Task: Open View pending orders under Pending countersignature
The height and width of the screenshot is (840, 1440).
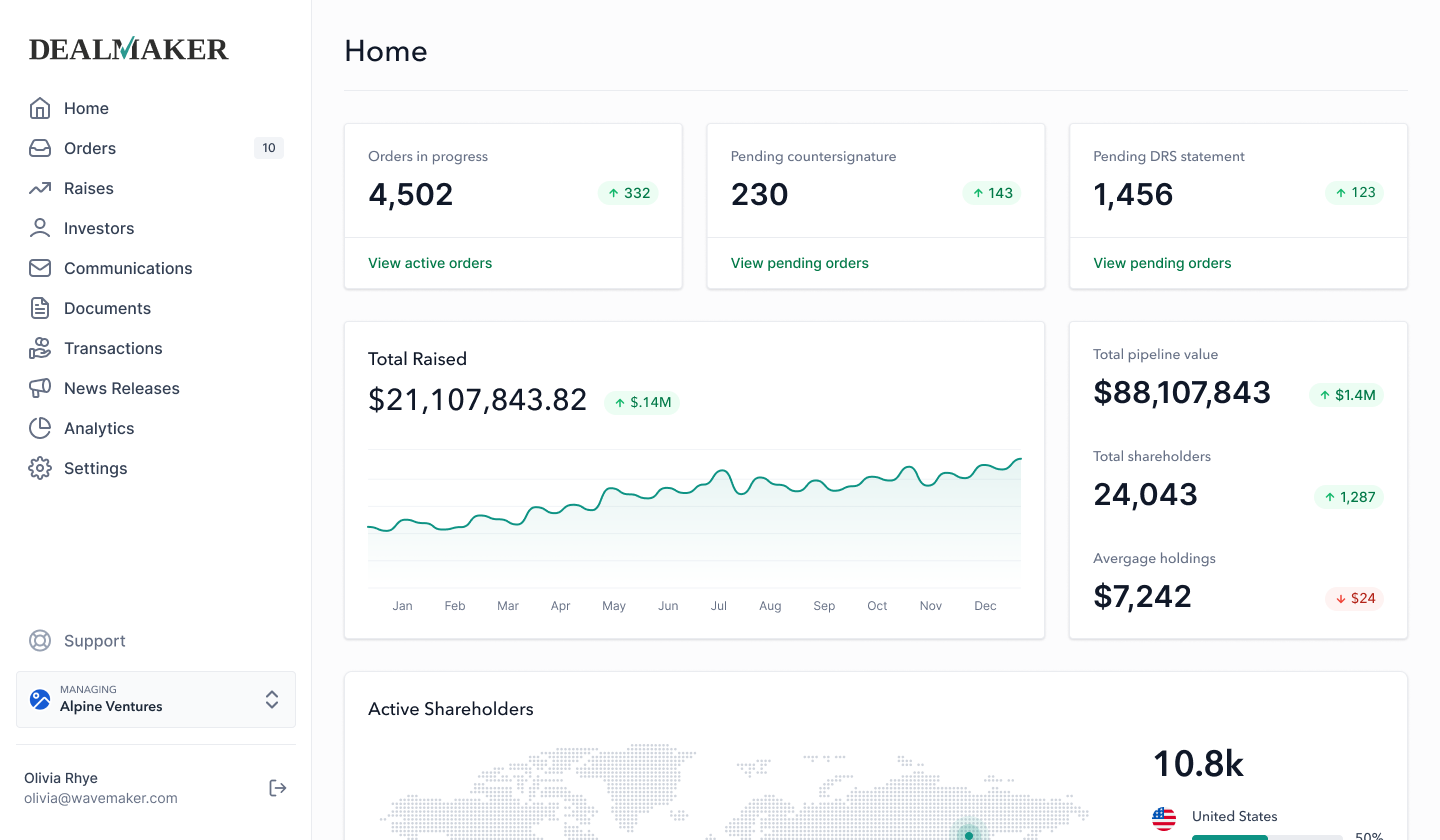Action: coord(799,263)
